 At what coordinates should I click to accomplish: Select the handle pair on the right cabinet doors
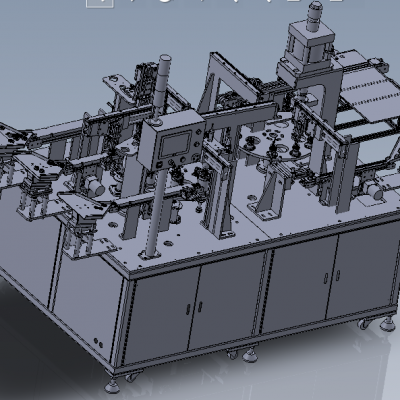332,277
